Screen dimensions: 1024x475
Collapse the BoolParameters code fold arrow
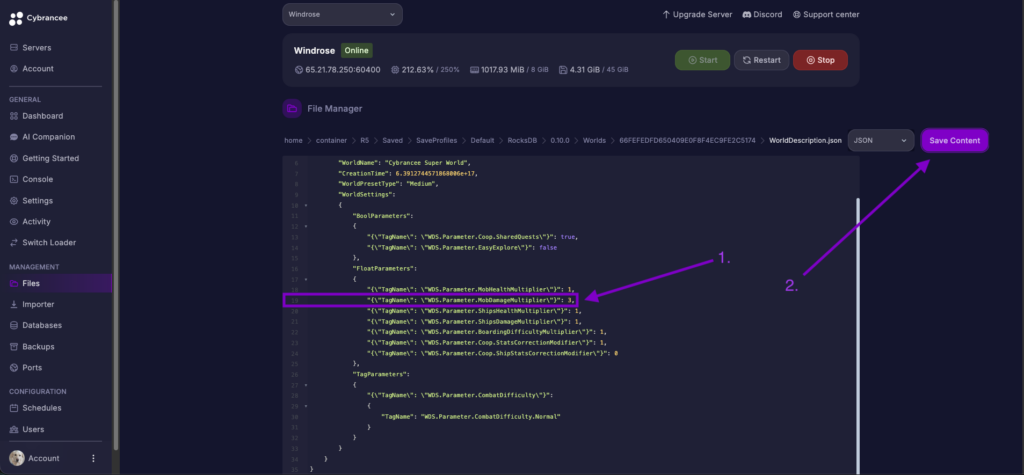tap(305, 225)
